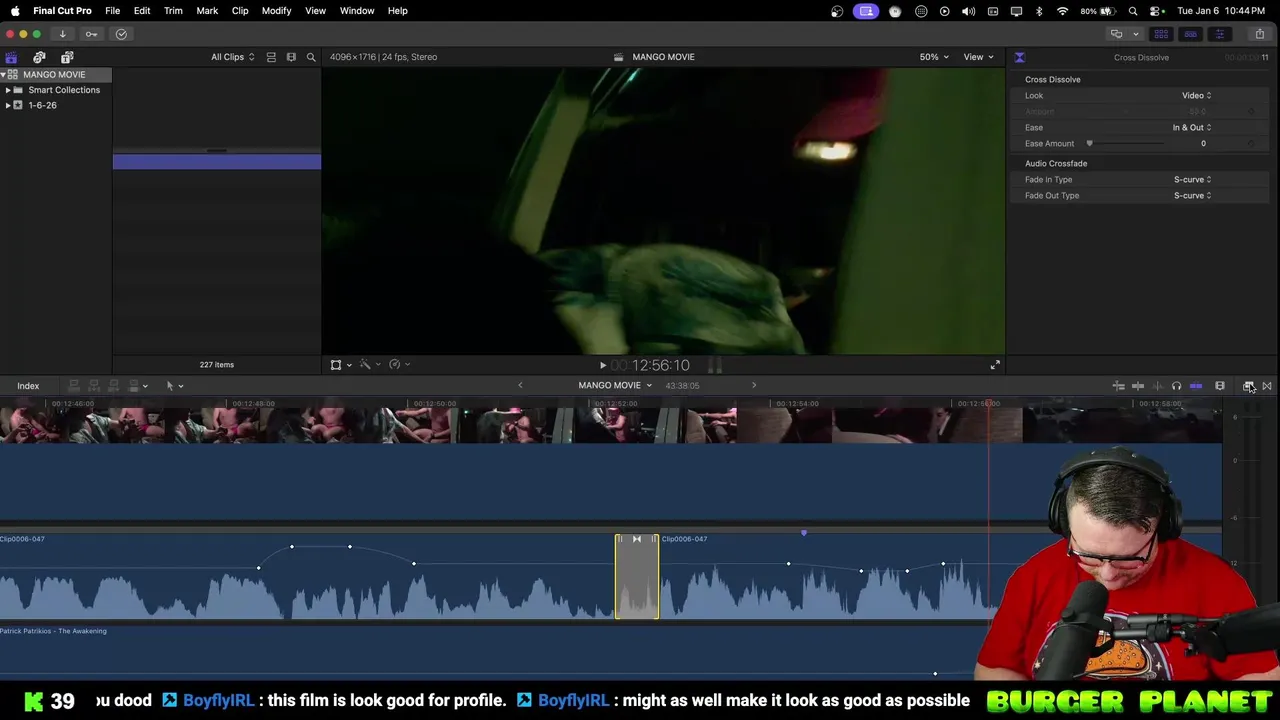Show the Photos and Audio sidebar
Screen dimensions: 1280x720
(39, 57)
